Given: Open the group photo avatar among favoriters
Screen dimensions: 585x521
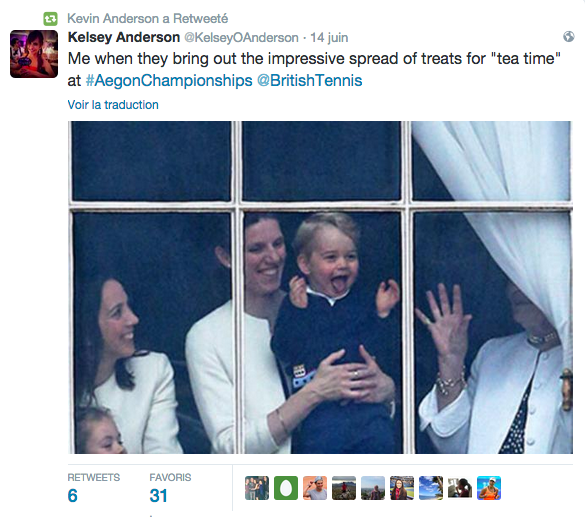Looking at the screenshot, I should (257, 488).
